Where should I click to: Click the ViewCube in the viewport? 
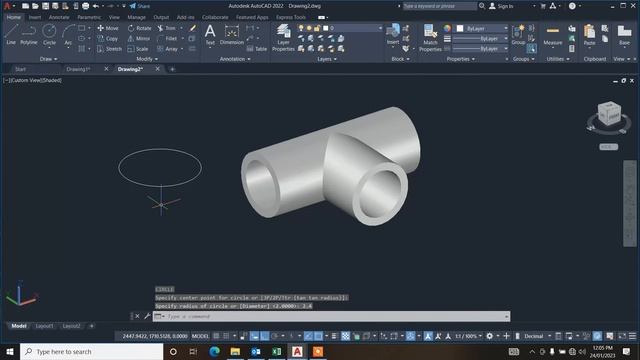pos(609,113)
